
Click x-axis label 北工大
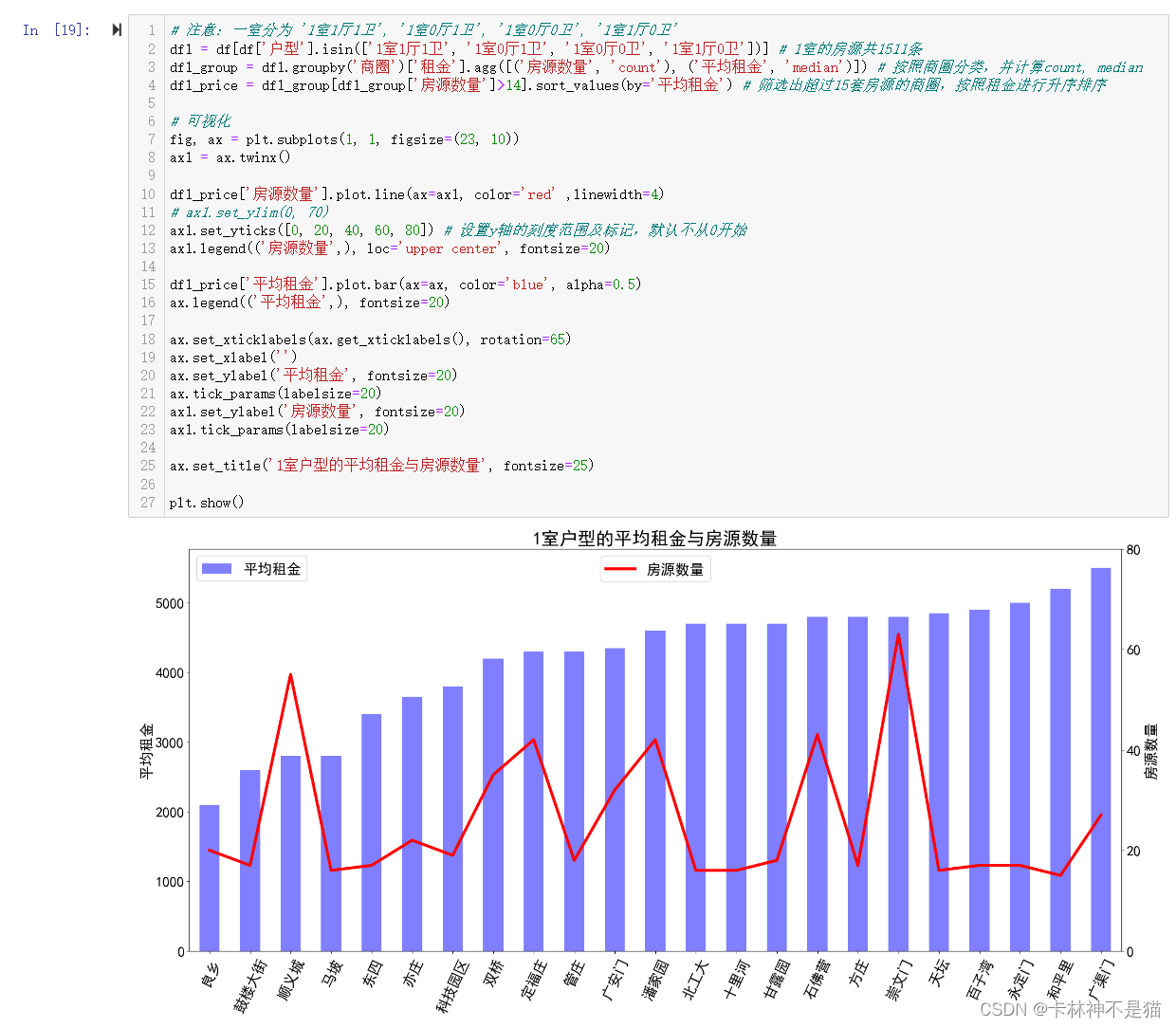[x=696, y=981]
